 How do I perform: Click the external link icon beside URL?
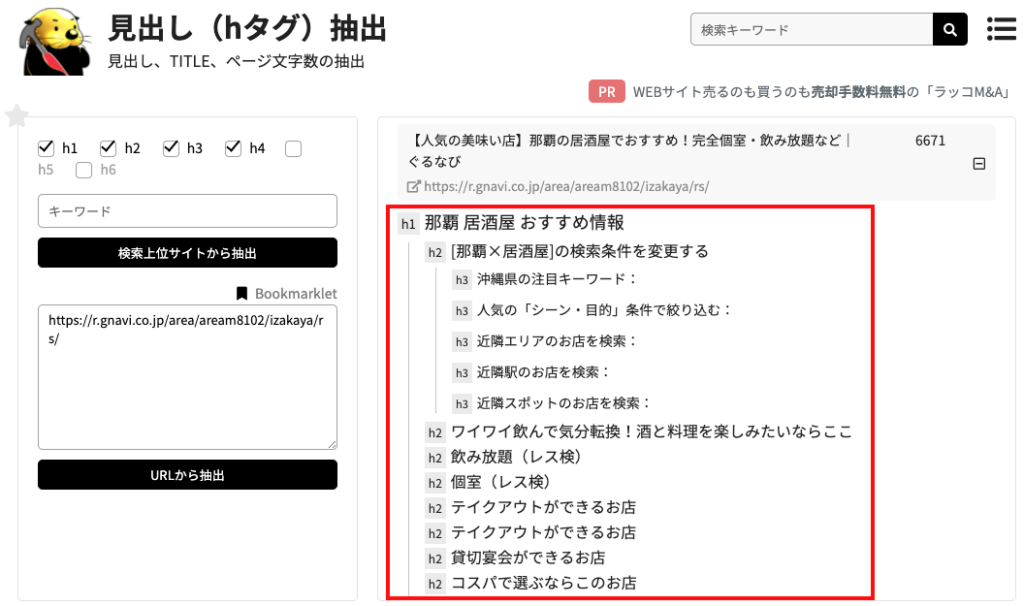click(x=414, y=186)
